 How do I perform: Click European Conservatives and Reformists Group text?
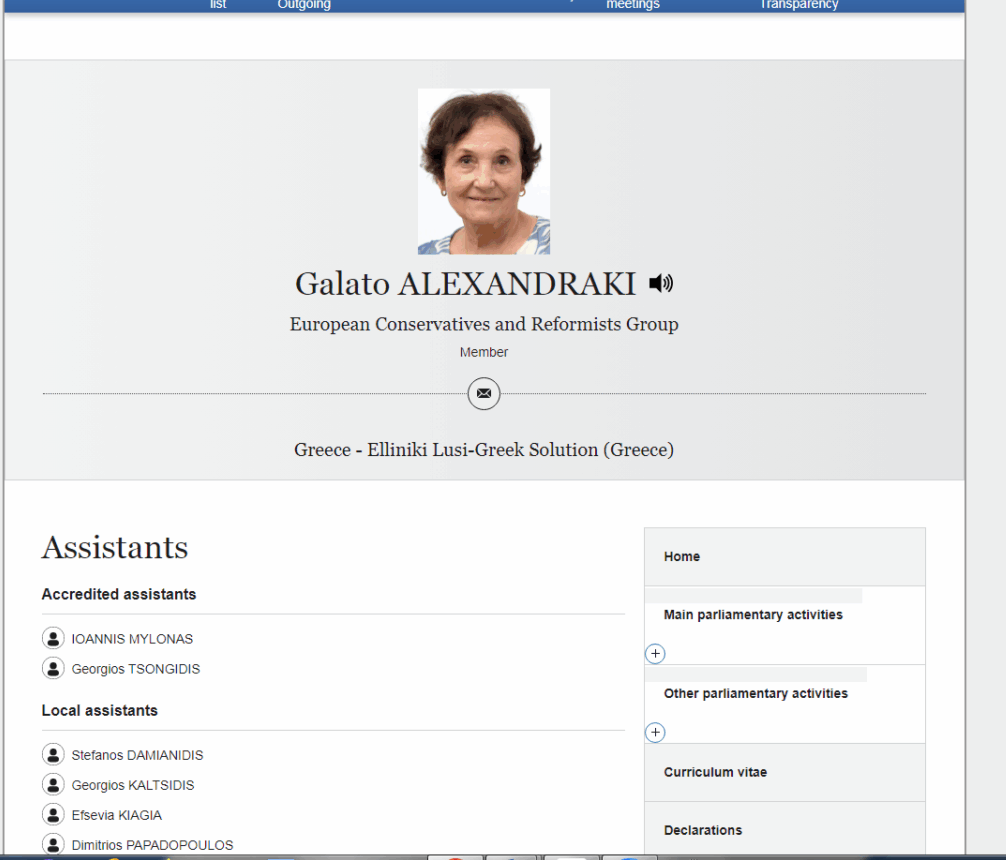(x=484, y=324)
